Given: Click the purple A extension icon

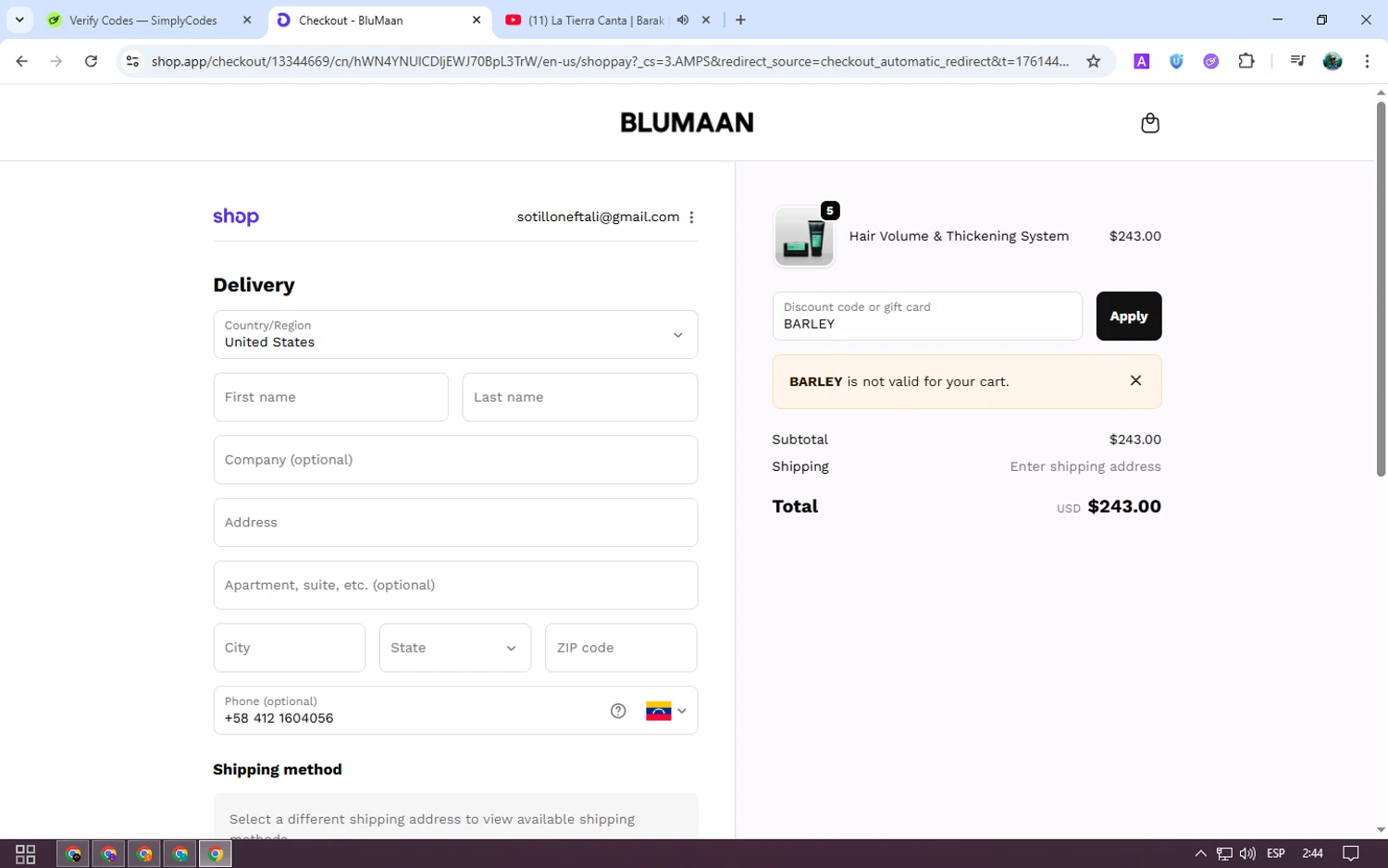Looking at the screenshot, I should [x=1141, y=61].
